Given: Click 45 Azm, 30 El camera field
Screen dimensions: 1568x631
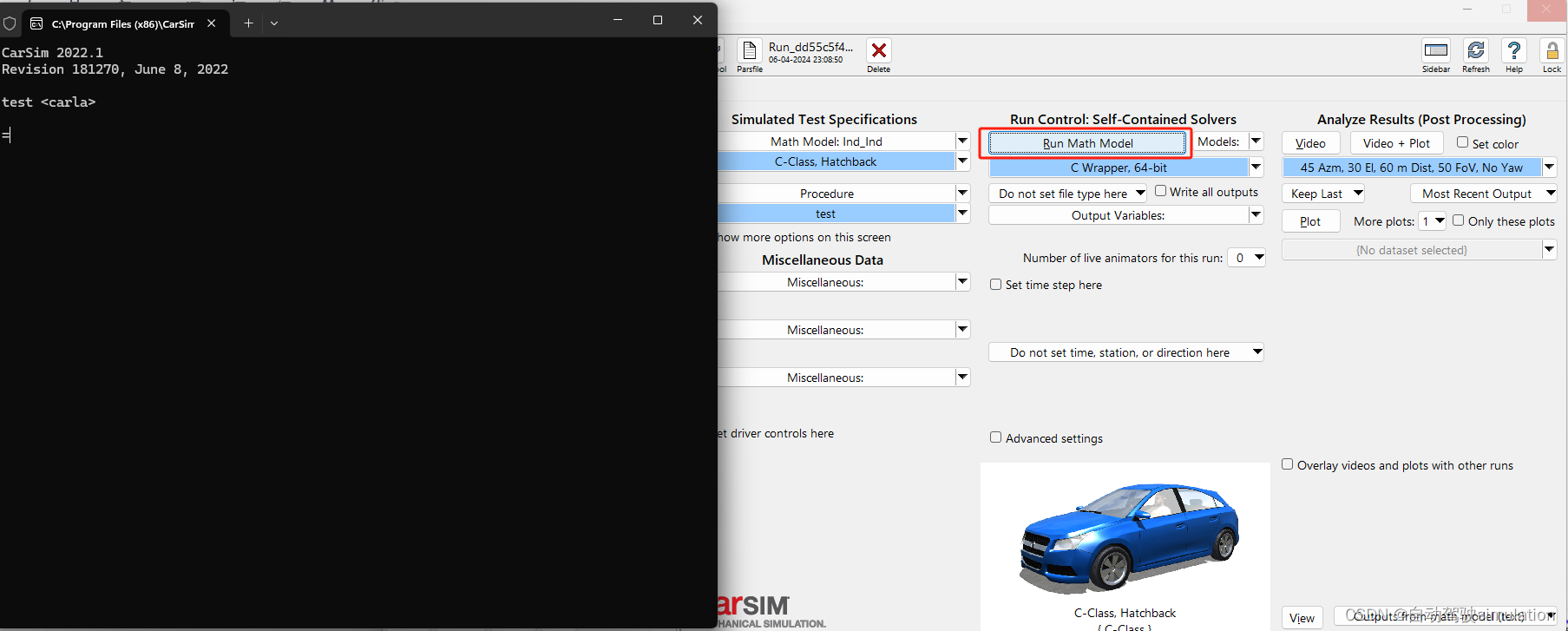Looking at the screenshot, I should [x=1412, y=167].
